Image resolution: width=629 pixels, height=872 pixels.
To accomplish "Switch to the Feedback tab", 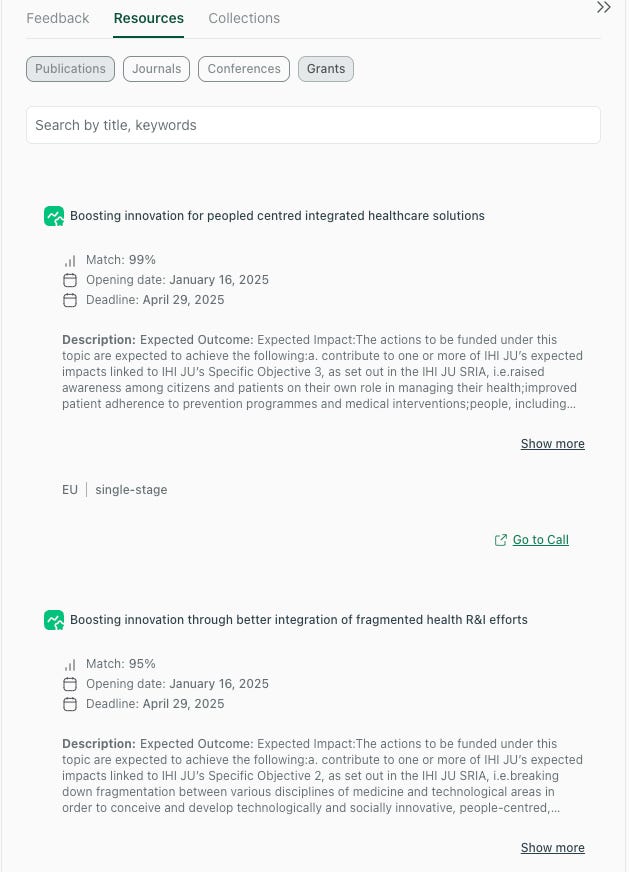I will click(57, 18).
